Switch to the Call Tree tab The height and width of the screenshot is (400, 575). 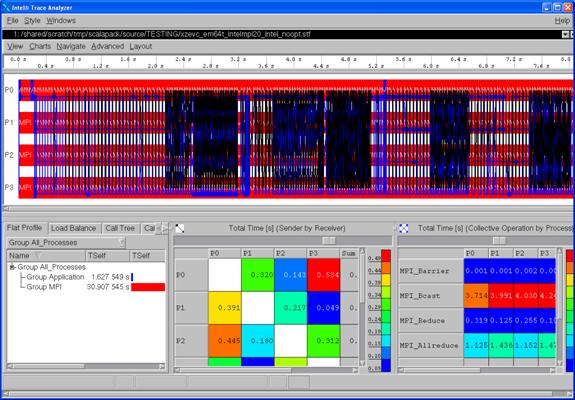pyautogui.click(x=120, y=228)
